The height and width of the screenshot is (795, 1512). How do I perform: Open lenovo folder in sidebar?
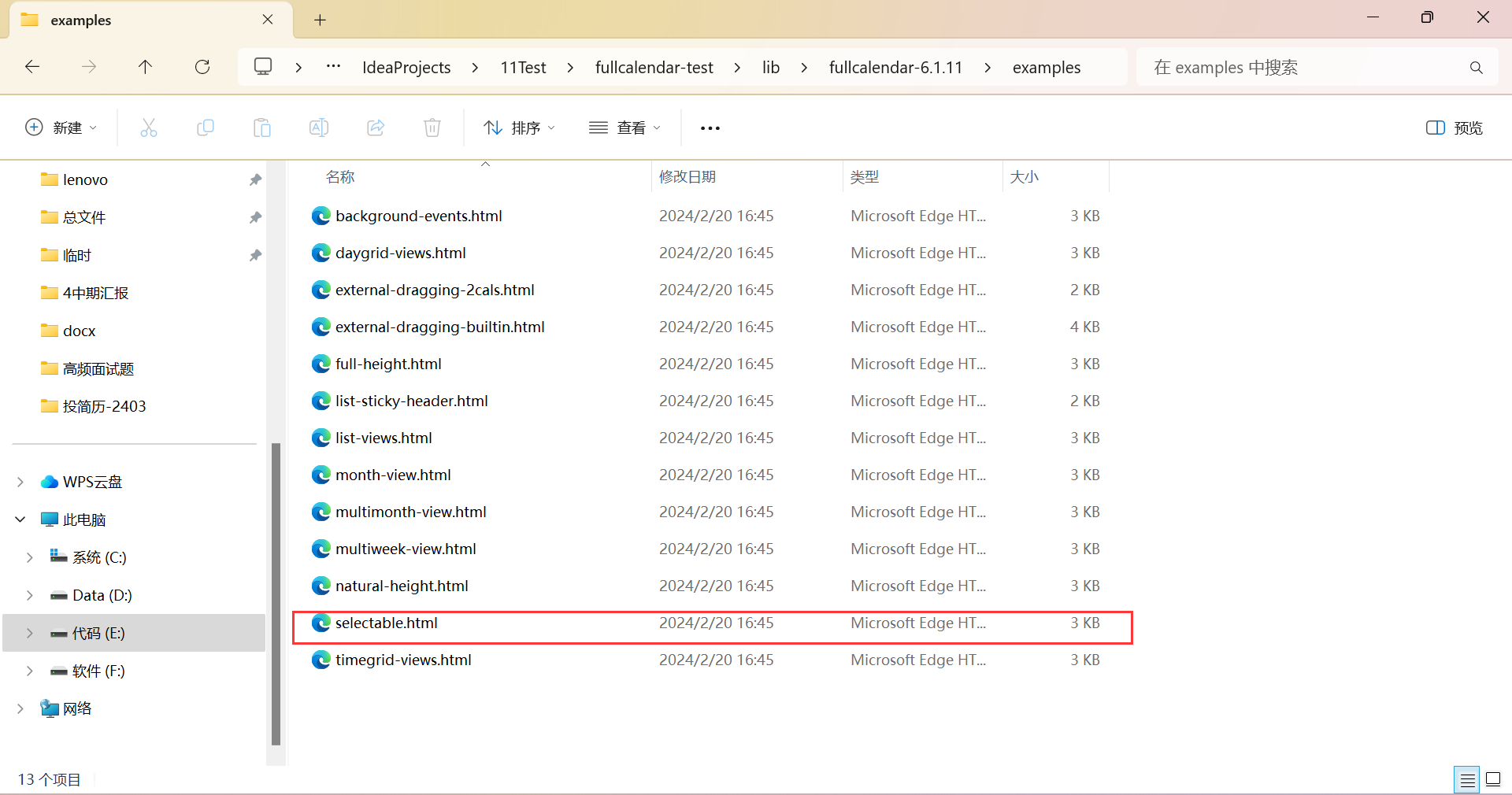(85, 180)
